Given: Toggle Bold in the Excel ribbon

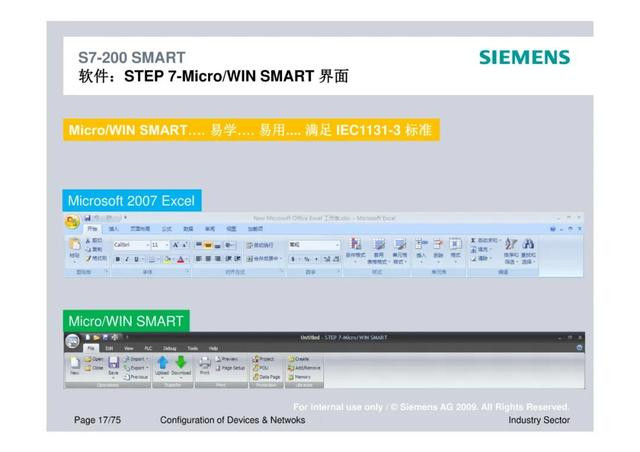Looking at the screenshot, I should (x=118, y=259).
